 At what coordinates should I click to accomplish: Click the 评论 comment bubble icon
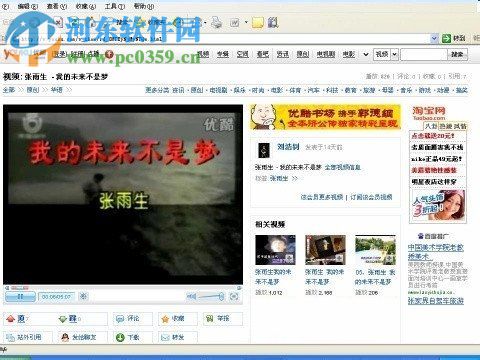click(x=120, y=319)
